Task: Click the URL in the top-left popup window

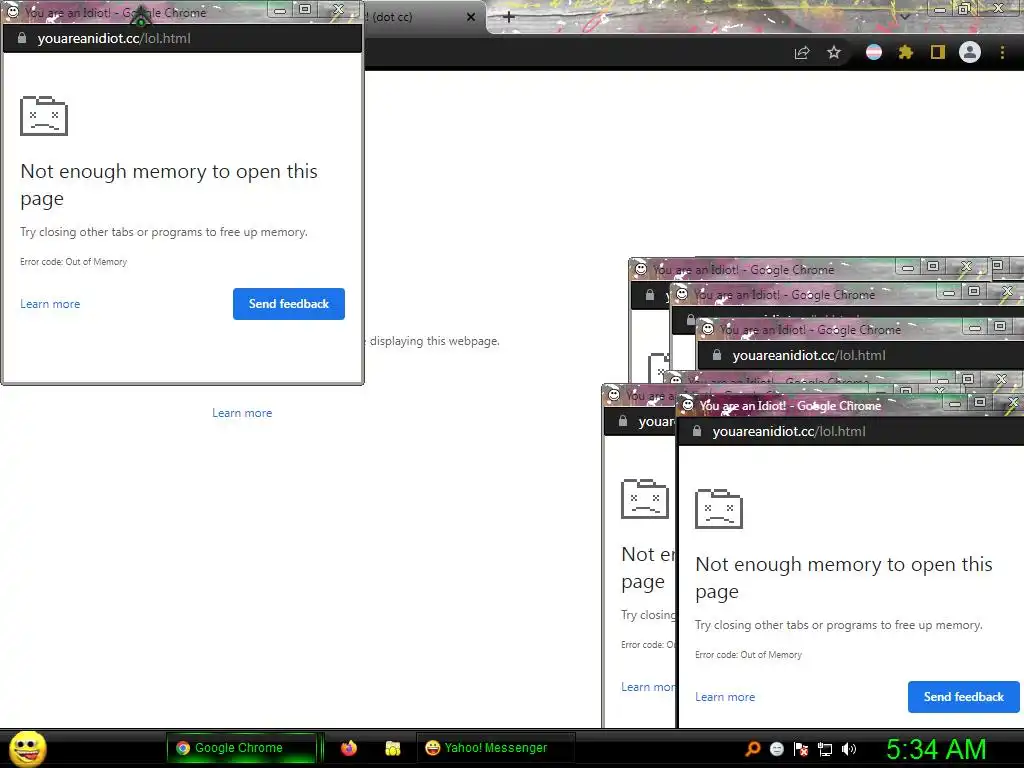Action: tap(114, 39)
